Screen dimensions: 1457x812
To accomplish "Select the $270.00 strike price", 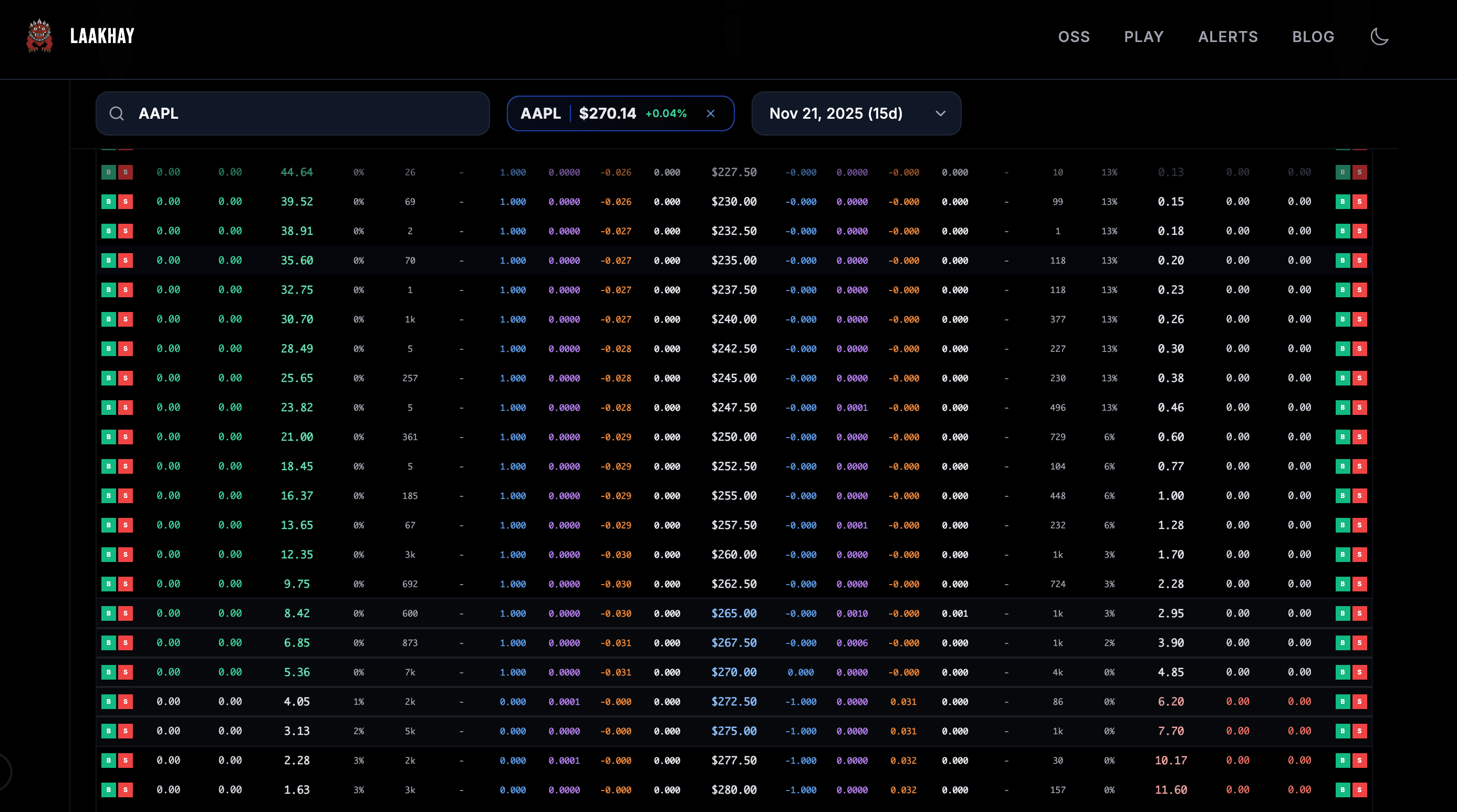I will (734, 672).
